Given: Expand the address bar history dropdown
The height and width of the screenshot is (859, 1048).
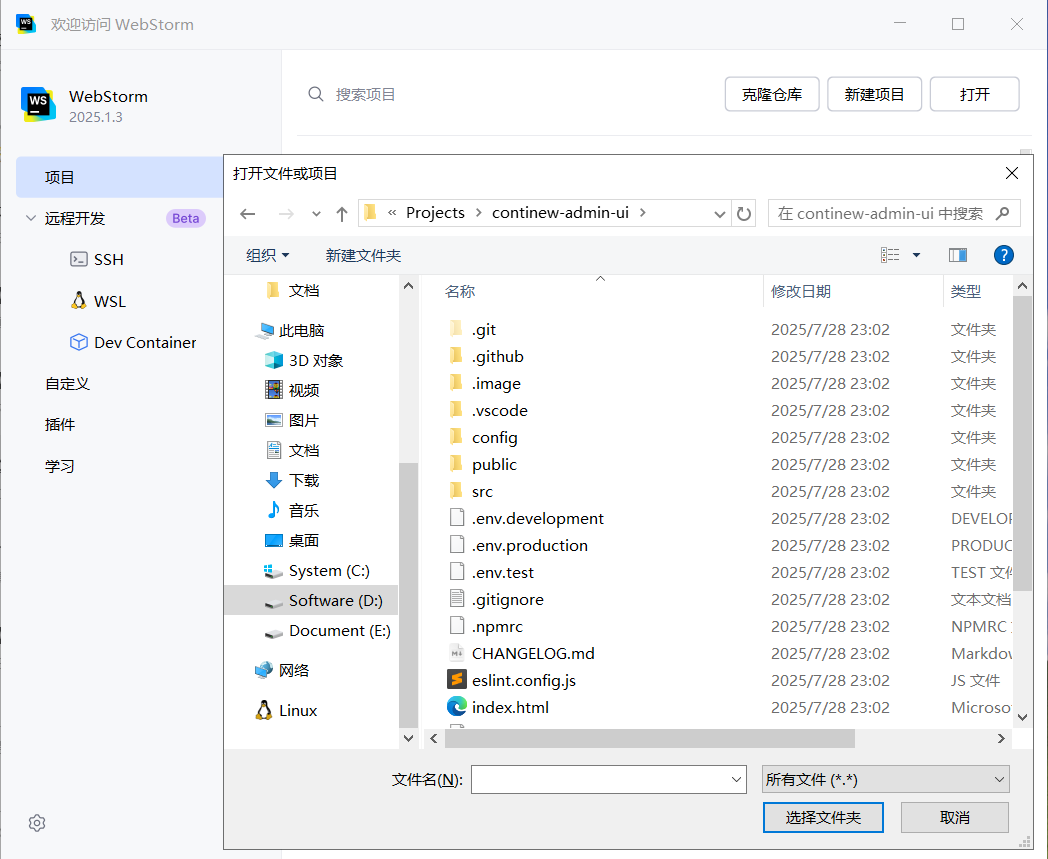Looking at the screenshot, I should (719, 214).
